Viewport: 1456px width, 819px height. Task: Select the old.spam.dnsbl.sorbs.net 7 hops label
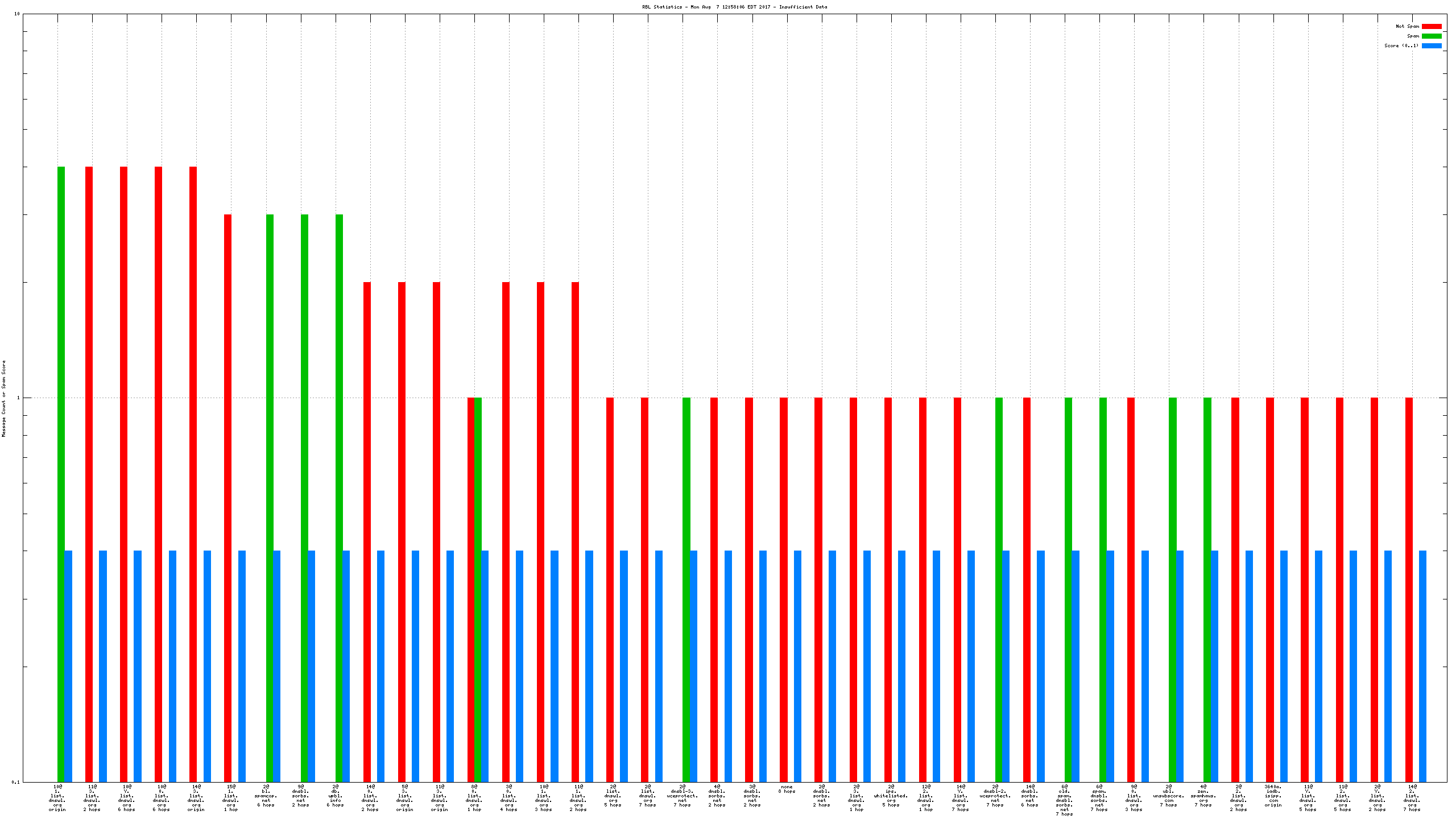1064,800
